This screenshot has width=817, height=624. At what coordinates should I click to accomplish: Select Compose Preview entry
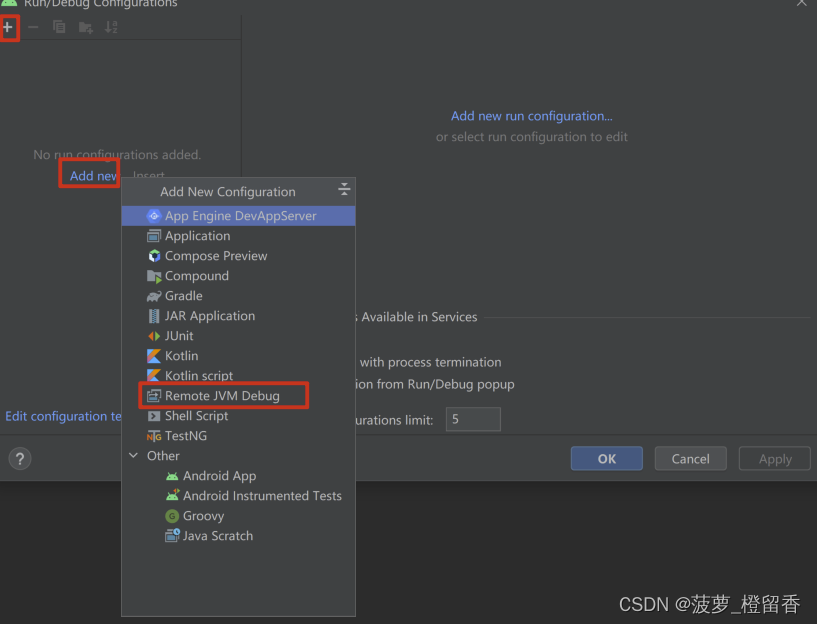coord(238,256)
